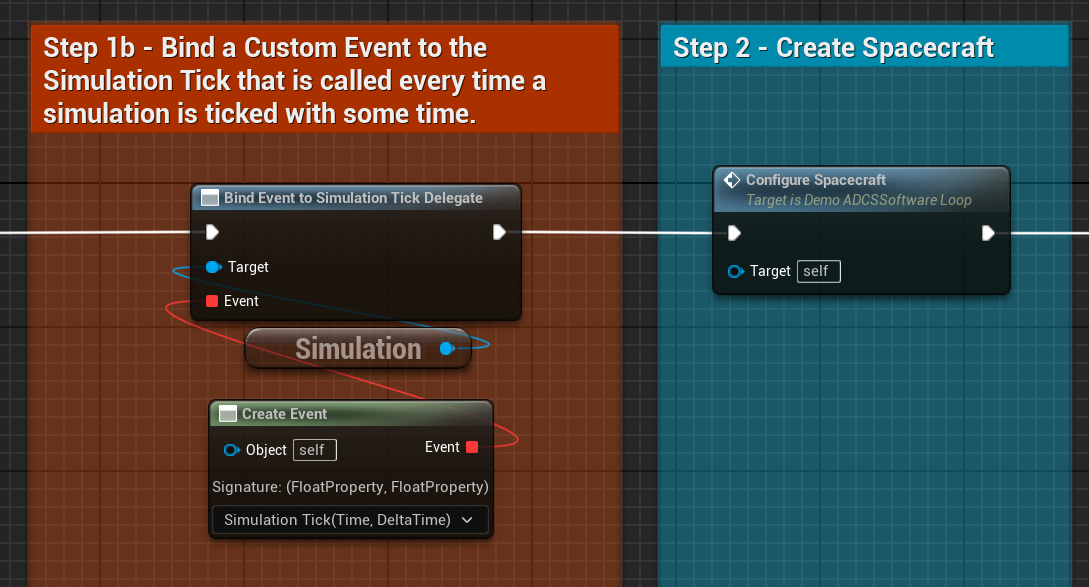Image resolution: width=1089 pixels, height=587 pixels.
Task: Click the self field on Configure Spacecraft Target
Action: pyautogui.click(x=818, y=271)
